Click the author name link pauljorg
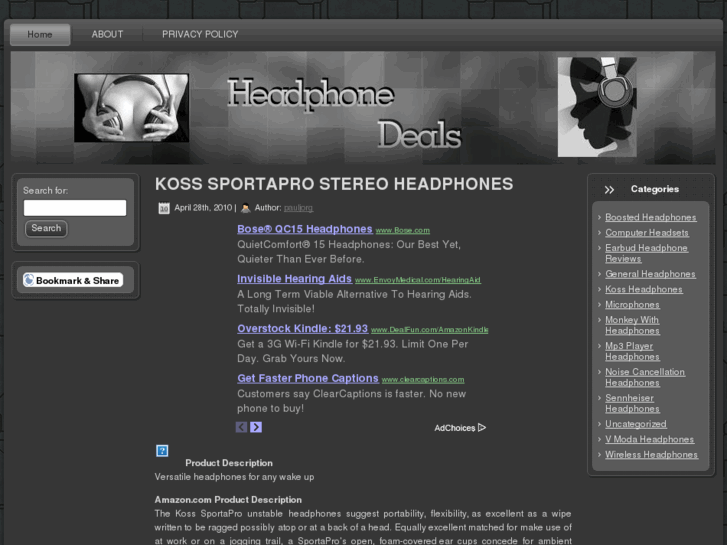Viewport: 727px width, 545px height. pos(298,208)
